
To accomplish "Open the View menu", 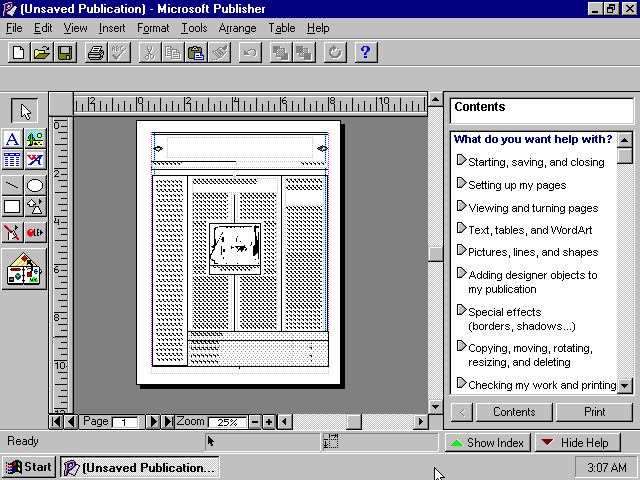I will (75, 28).
